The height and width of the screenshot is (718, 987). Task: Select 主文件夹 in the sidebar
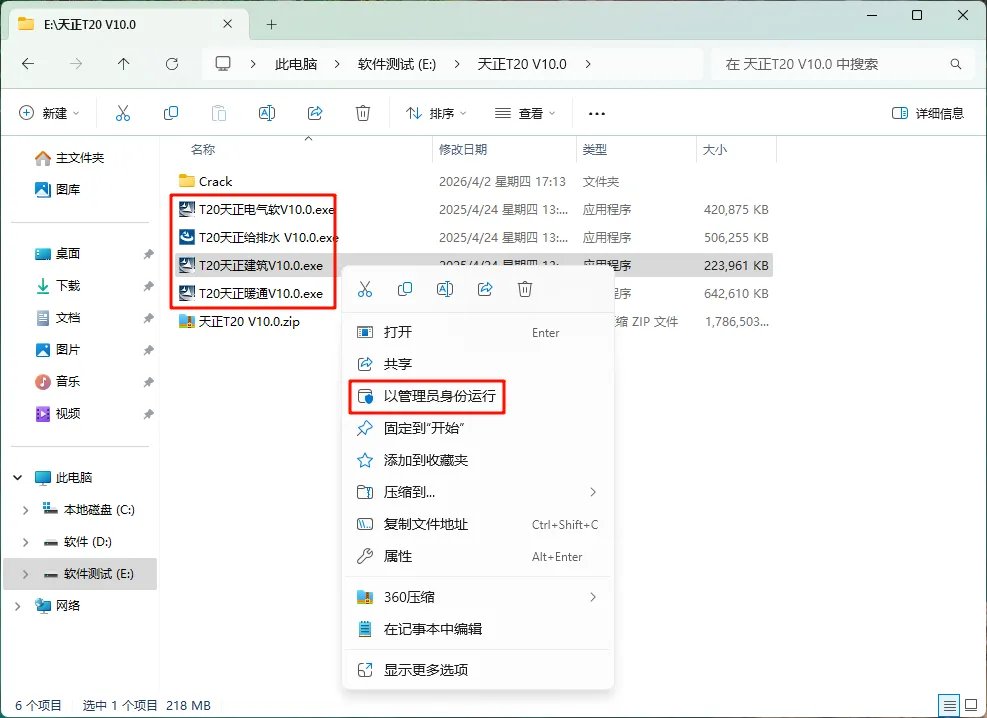69,158
